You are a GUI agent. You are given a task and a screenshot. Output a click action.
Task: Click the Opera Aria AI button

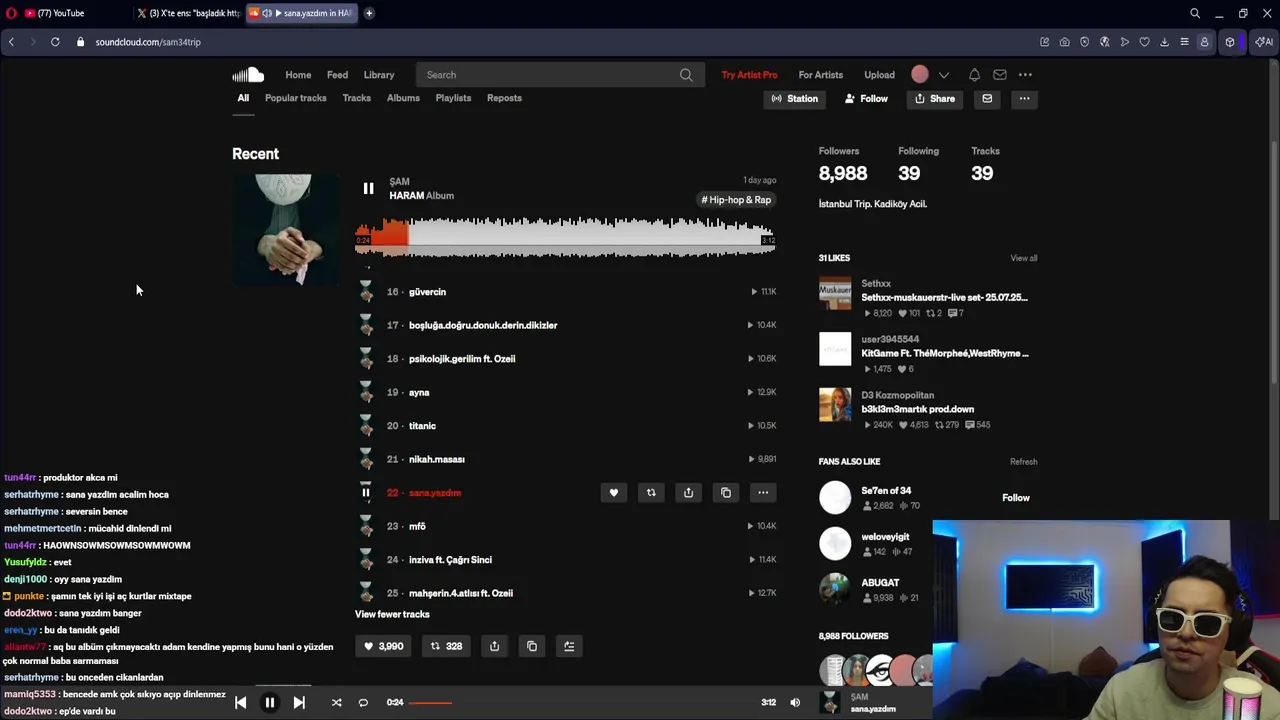pos(1264,42)
